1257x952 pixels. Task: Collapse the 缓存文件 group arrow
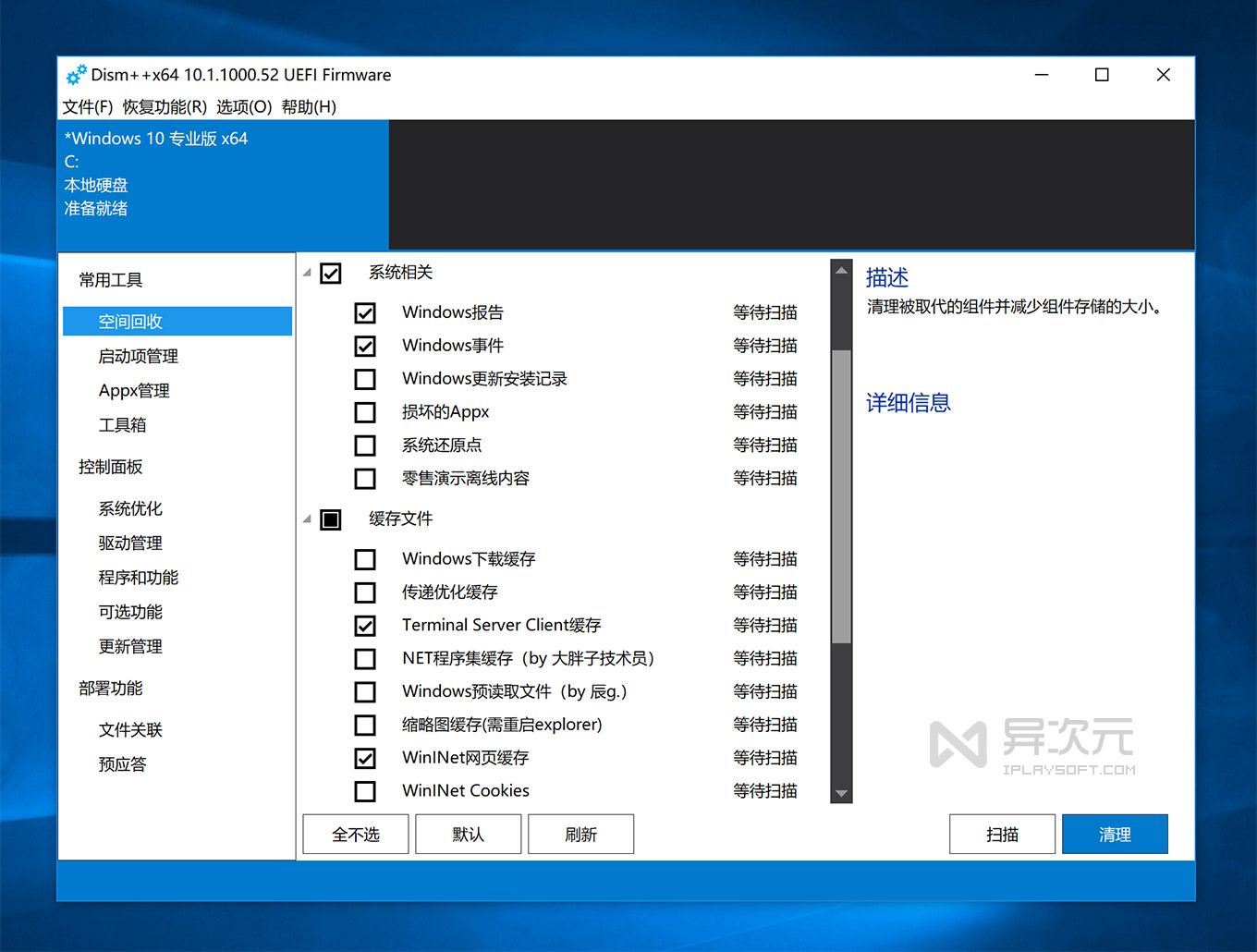click(x=307, y=519)
